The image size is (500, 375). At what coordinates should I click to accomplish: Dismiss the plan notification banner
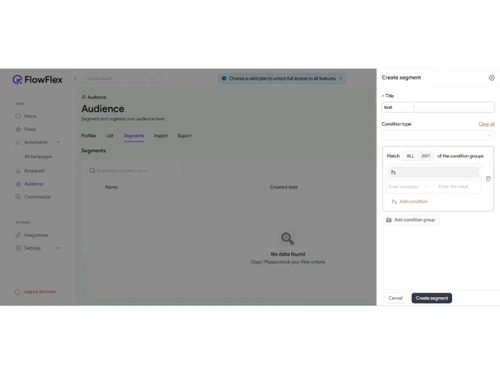click(341, 78)
